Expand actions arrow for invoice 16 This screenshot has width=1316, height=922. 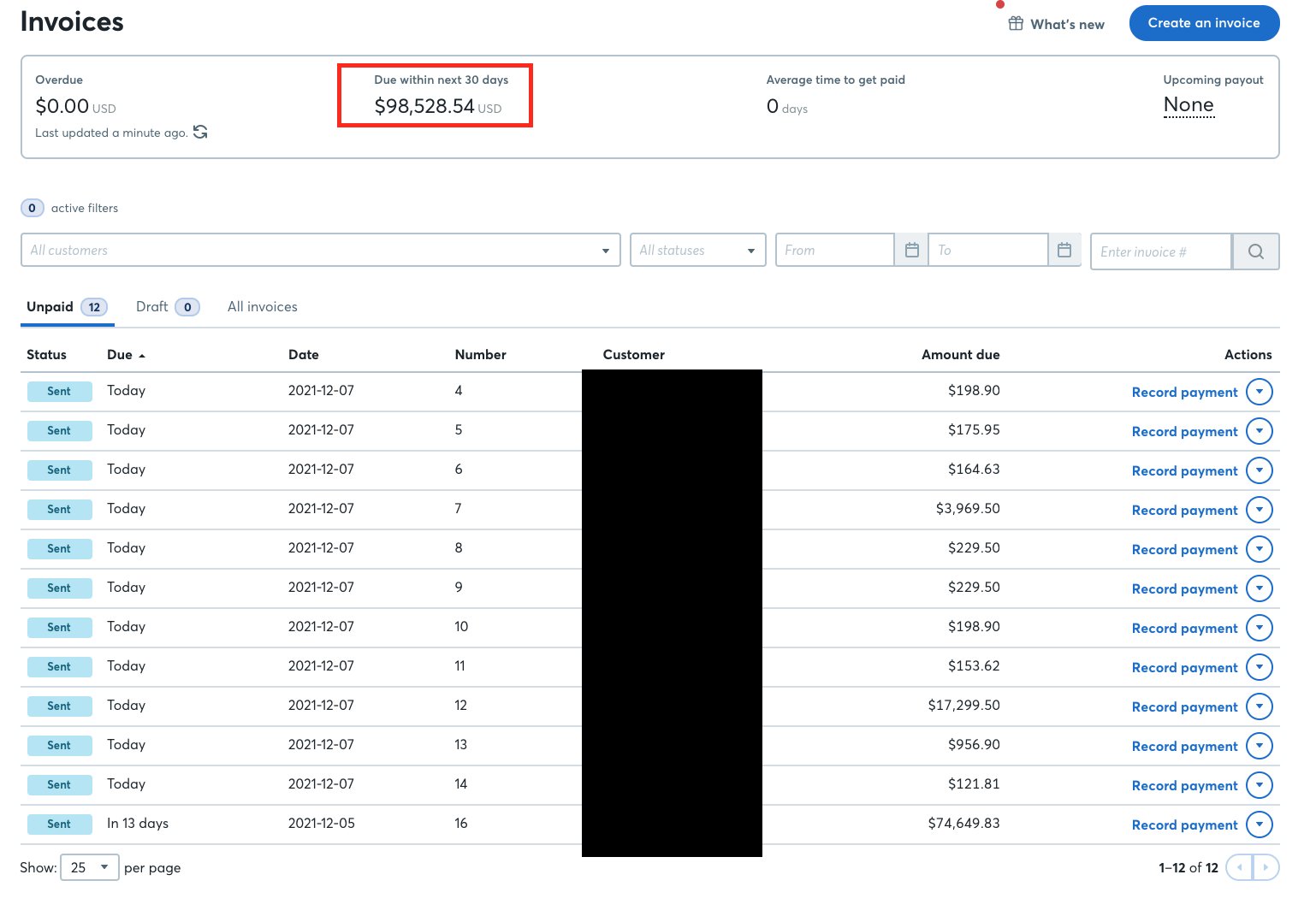(x=1260, y=824)
